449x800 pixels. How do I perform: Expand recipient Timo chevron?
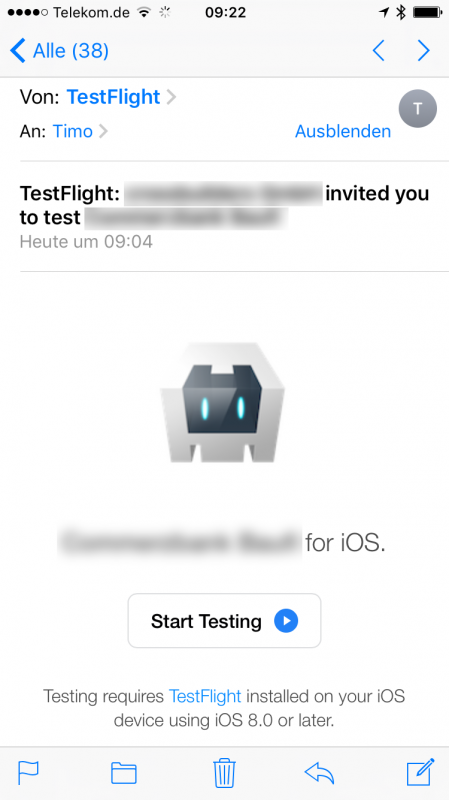click(104, 131)
